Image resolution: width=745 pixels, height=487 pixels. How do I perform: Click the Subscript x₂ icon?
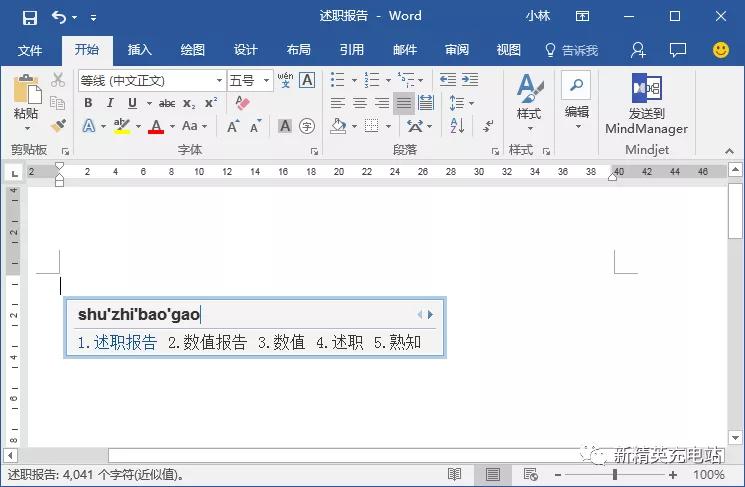[x=189, y=103]
